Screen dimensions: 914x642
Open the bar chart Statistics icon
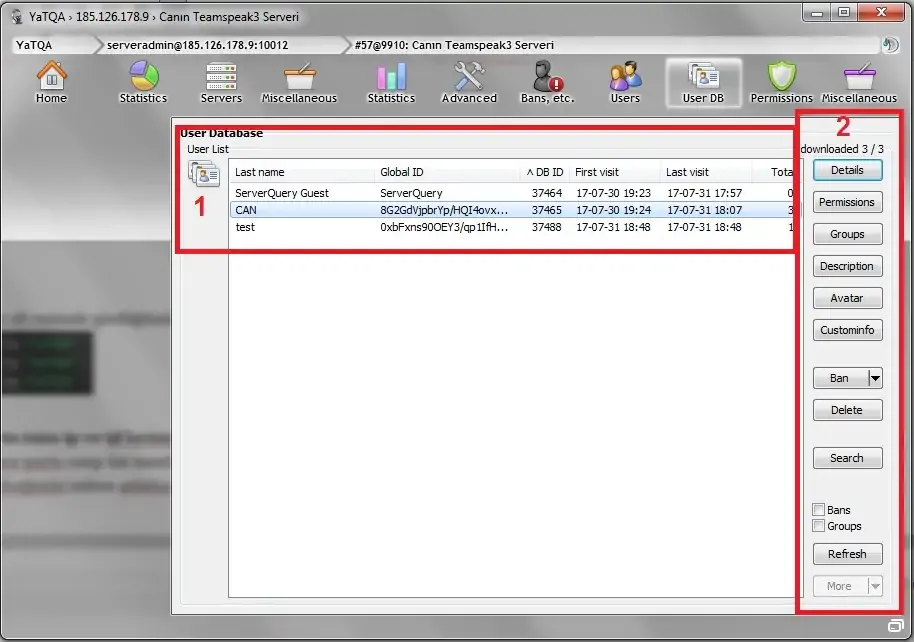[391, 82]
